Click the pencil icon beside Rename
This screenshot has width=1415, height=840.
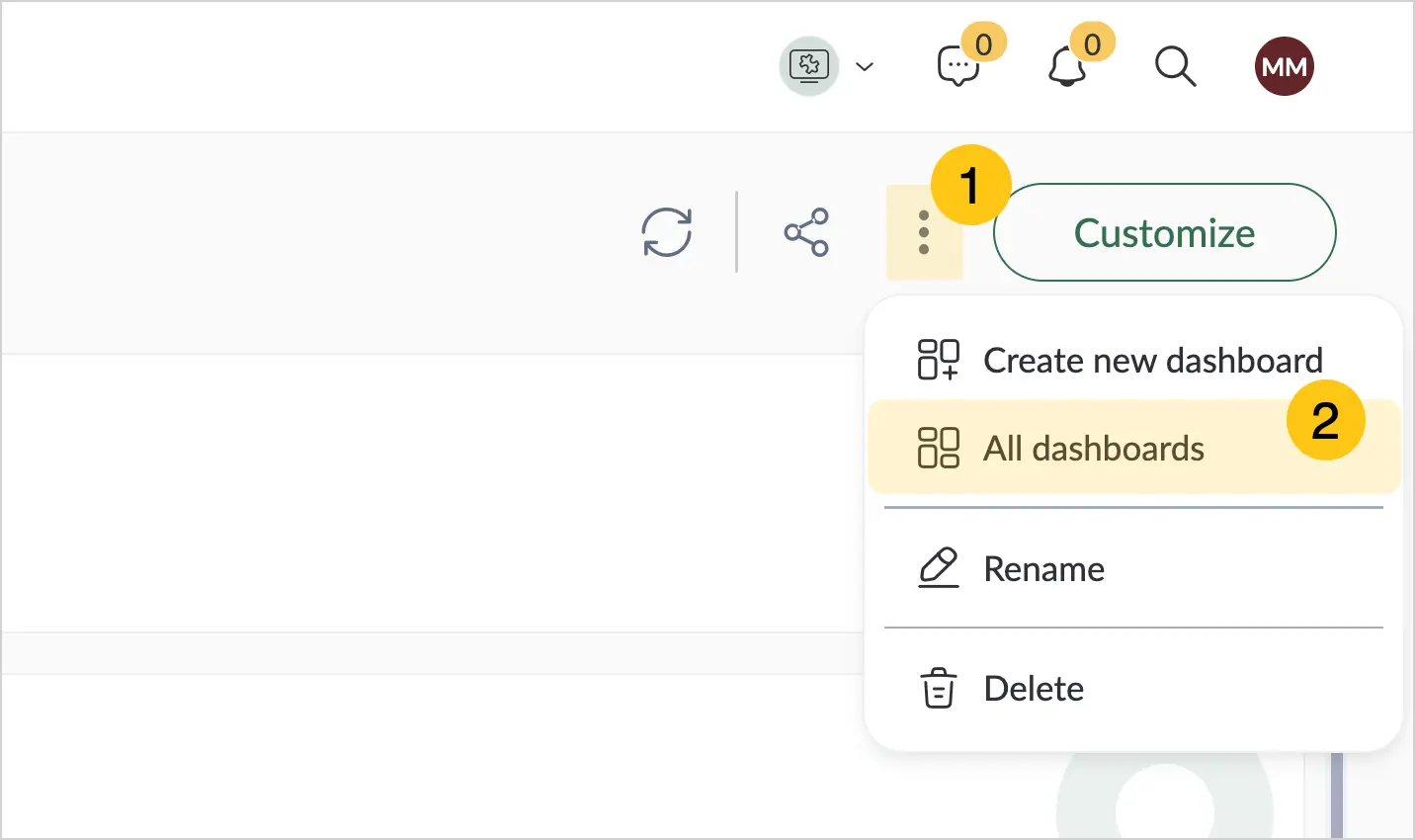tap(939, 568)
